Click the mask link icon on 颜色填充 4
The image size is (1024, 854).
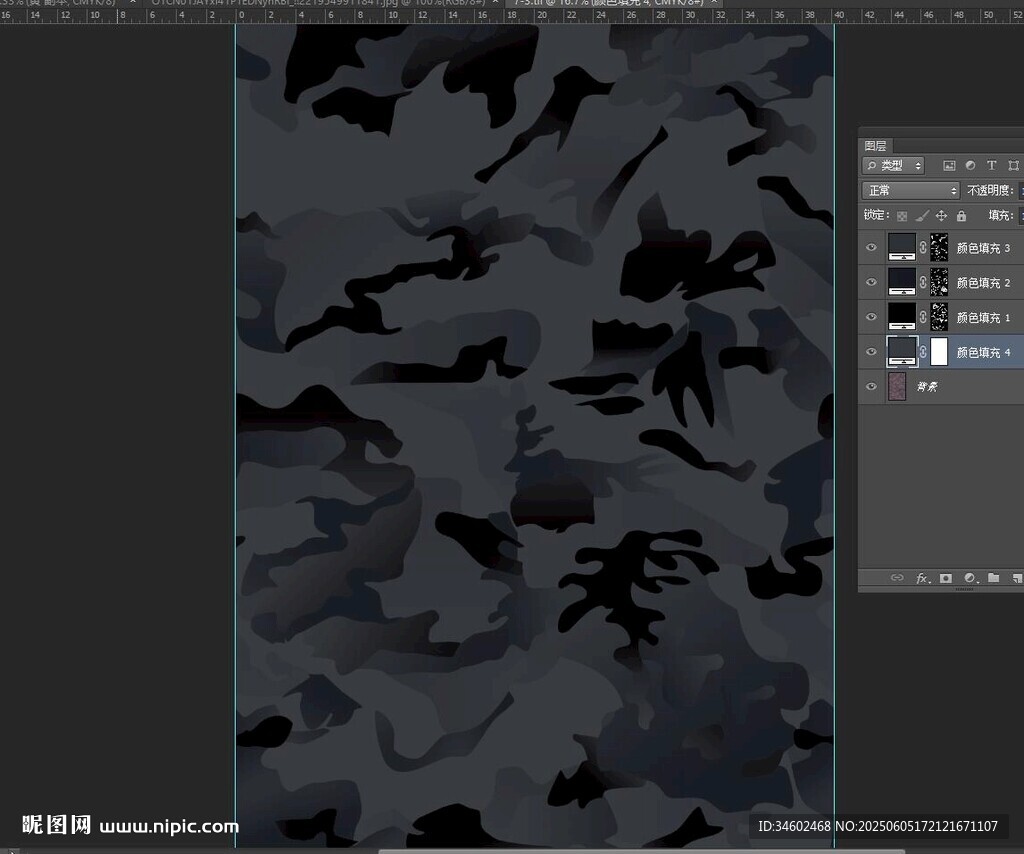click(x=923, y=351)
